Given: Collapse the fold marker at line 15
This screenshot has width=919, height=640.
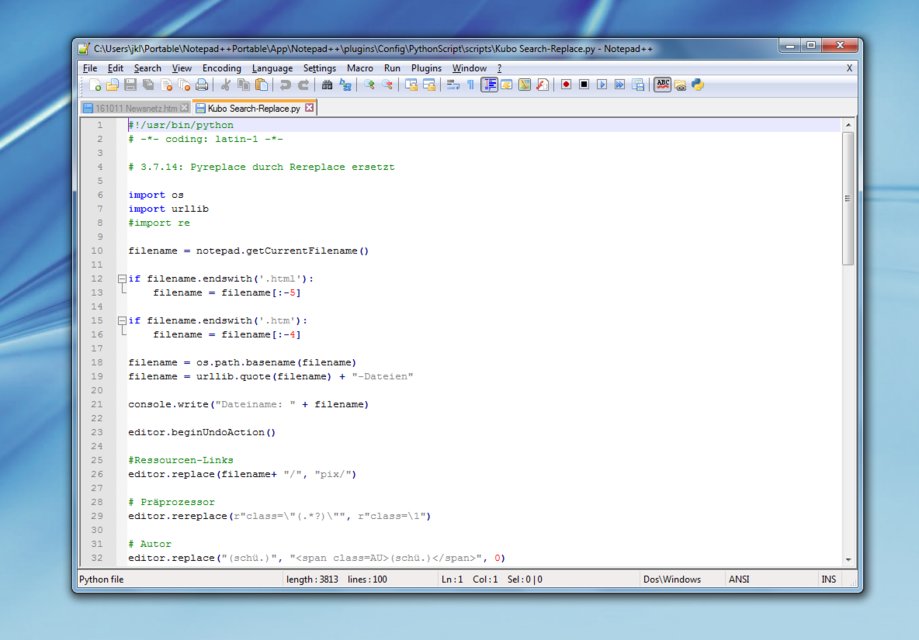Looking at the screenshot, I should tap(122, 321).
